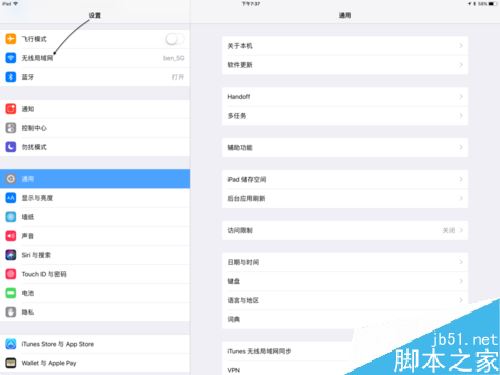Image resolution: width=500 pixels, height=375 pixels.
Task: Tap the status bar Wi-Fi signal icon
Action: click(x=15, y=4)
